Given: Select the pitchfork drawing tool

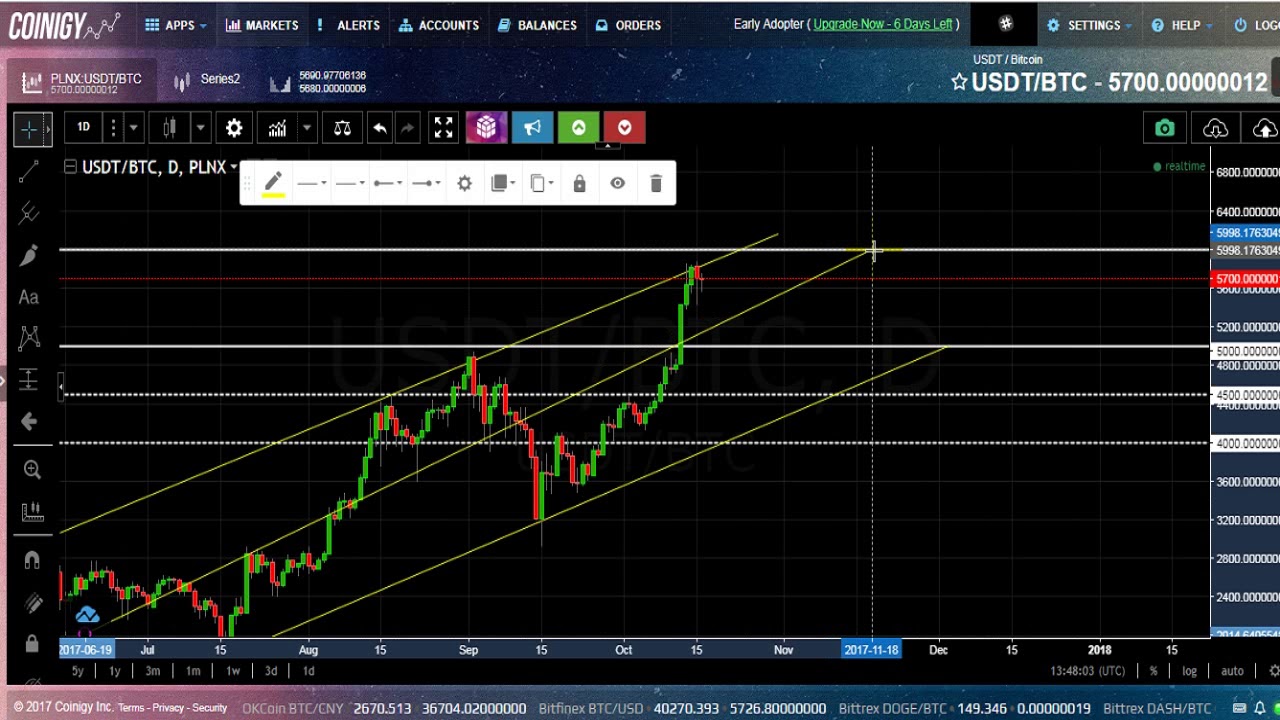Looking at the screenshot, I should click(28, 213).
